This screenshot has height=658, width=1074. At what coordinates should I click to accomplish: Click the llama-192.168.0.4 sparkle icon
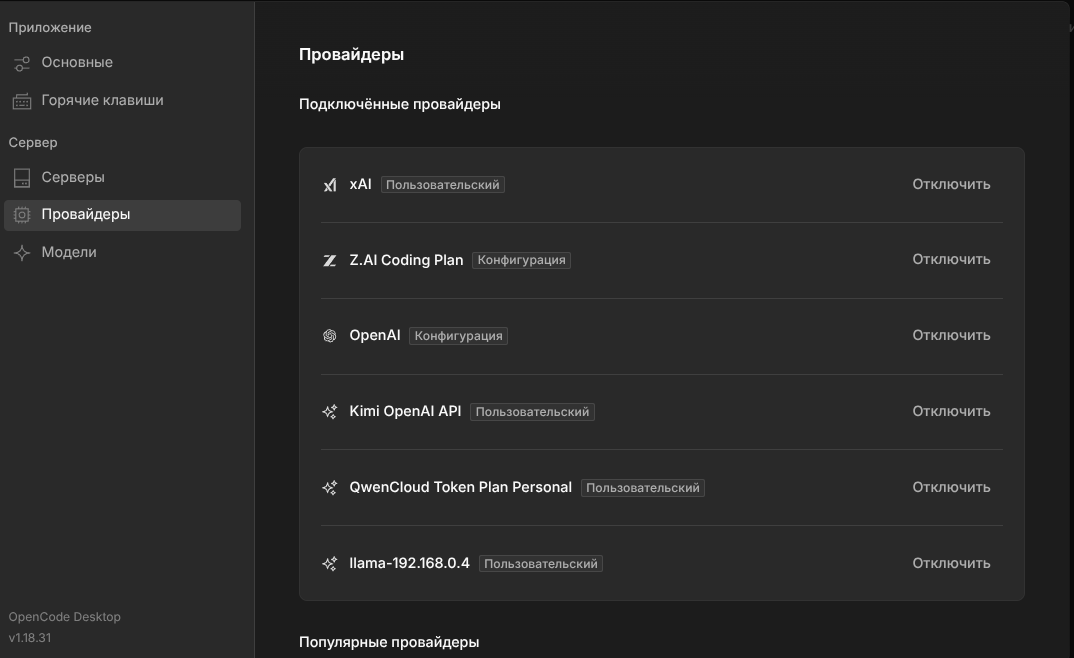coord(329,564)
